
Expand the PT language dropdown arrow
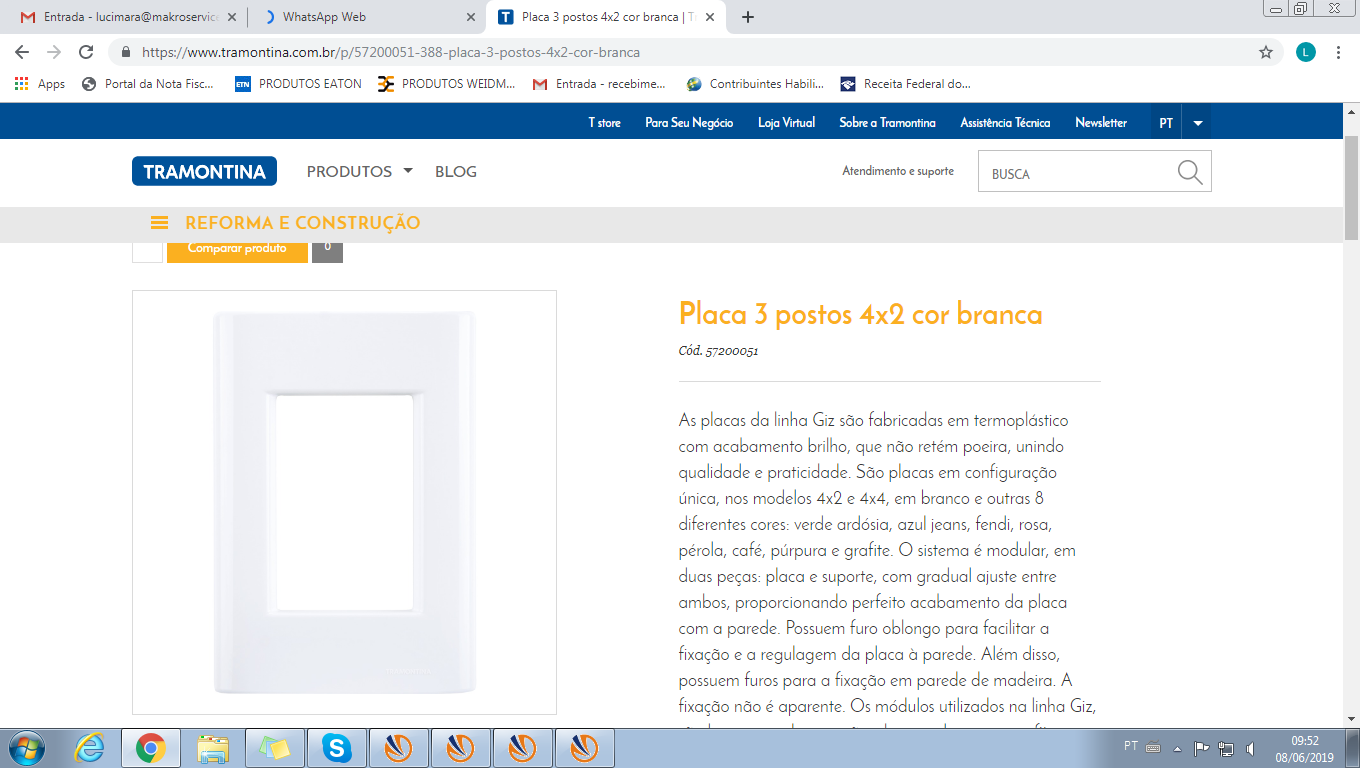1197,123
